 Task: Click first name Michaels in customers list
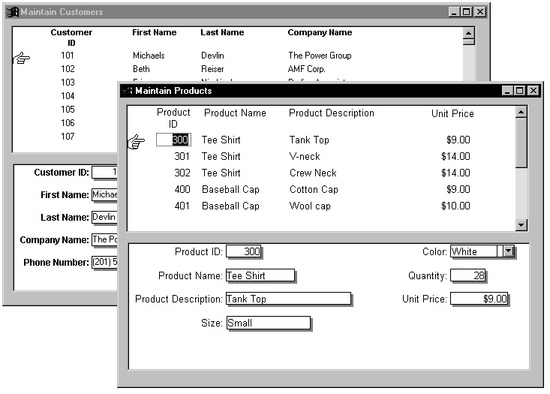[x=149, y=55]
